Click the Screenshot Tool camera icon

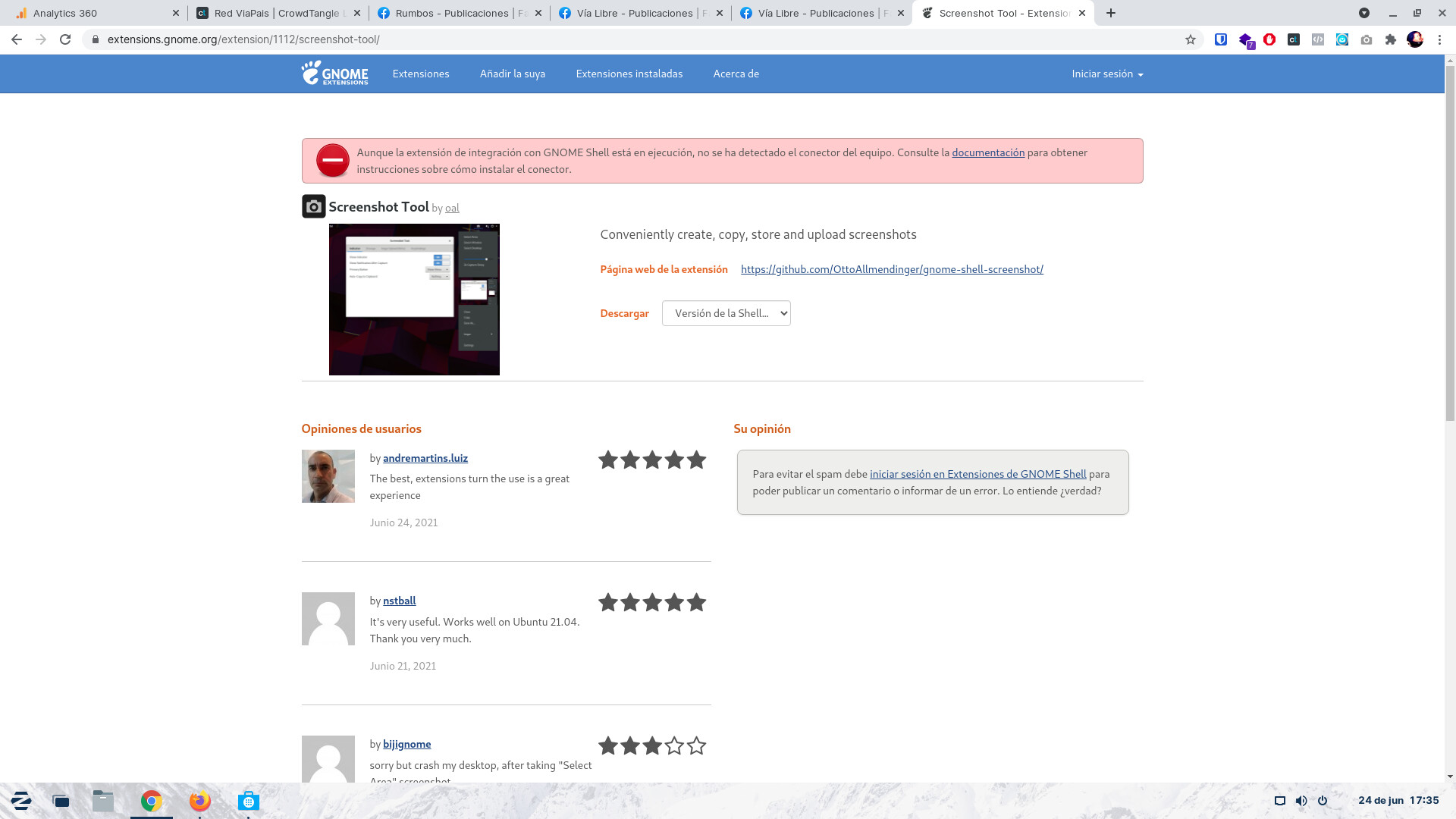tap(314, 206)
